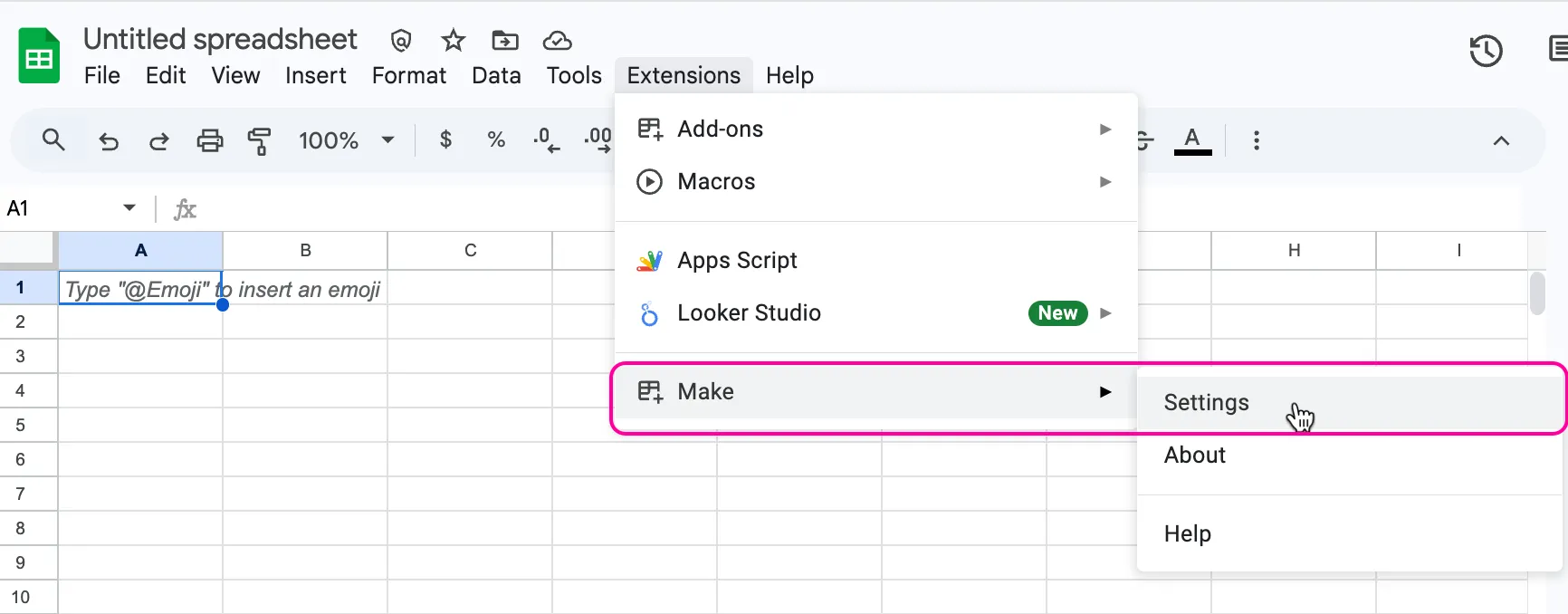The height and width of the screenshot is (614, 1568).
Task: Format as currency with dollar icon
Action: (x=445, y=140)
